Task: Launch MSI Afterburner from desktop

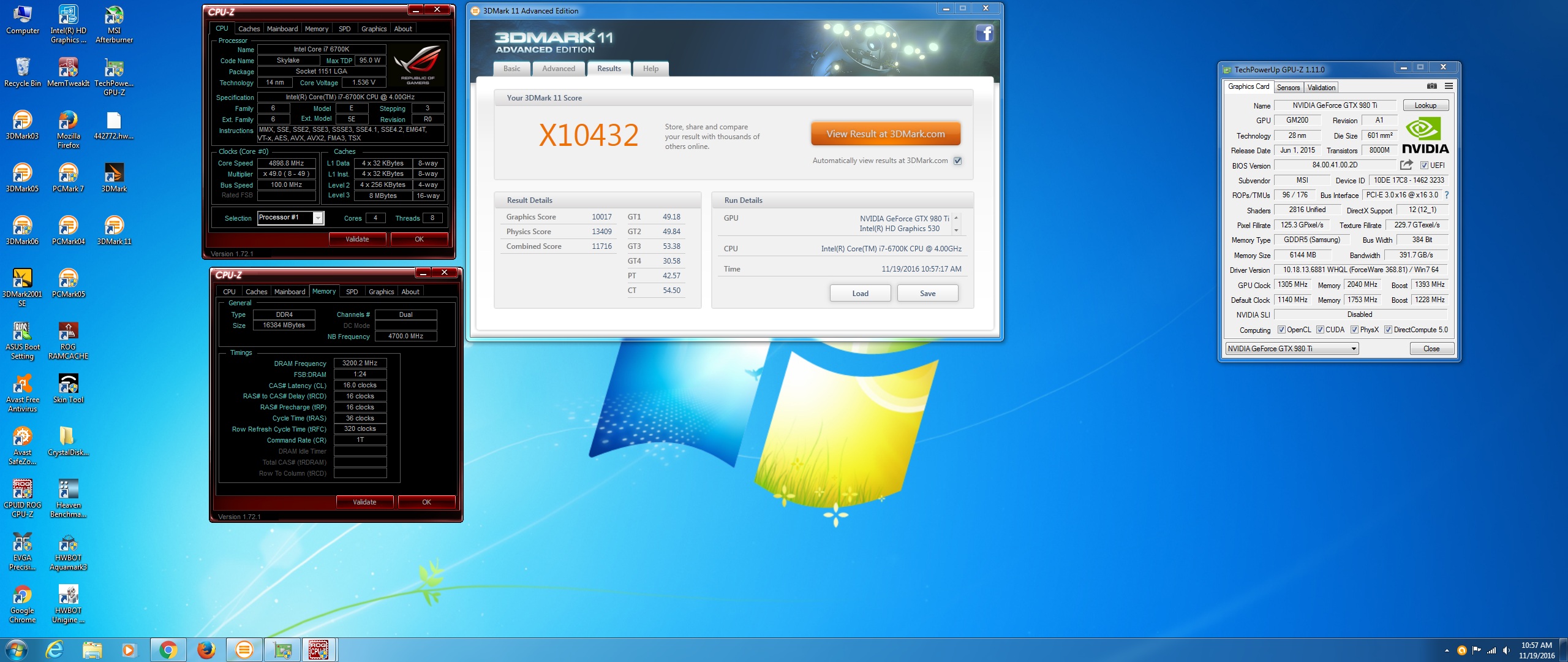Action: tap(114, 24)
